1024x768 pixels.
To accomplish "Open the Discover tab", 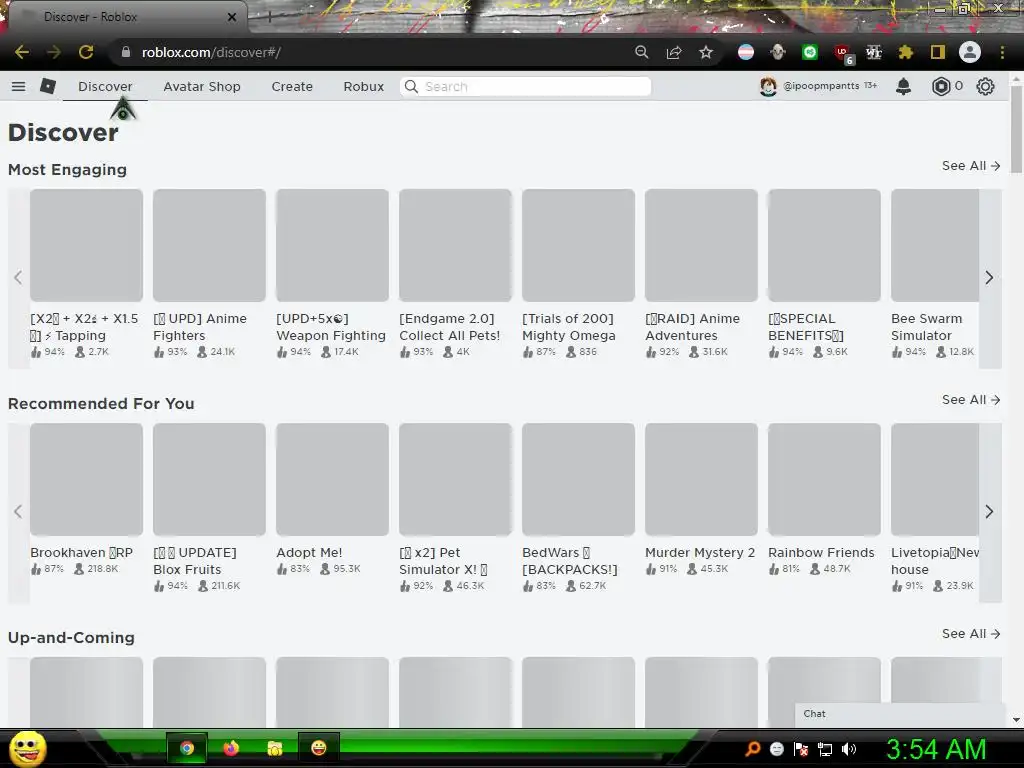I will pos(105,86).
